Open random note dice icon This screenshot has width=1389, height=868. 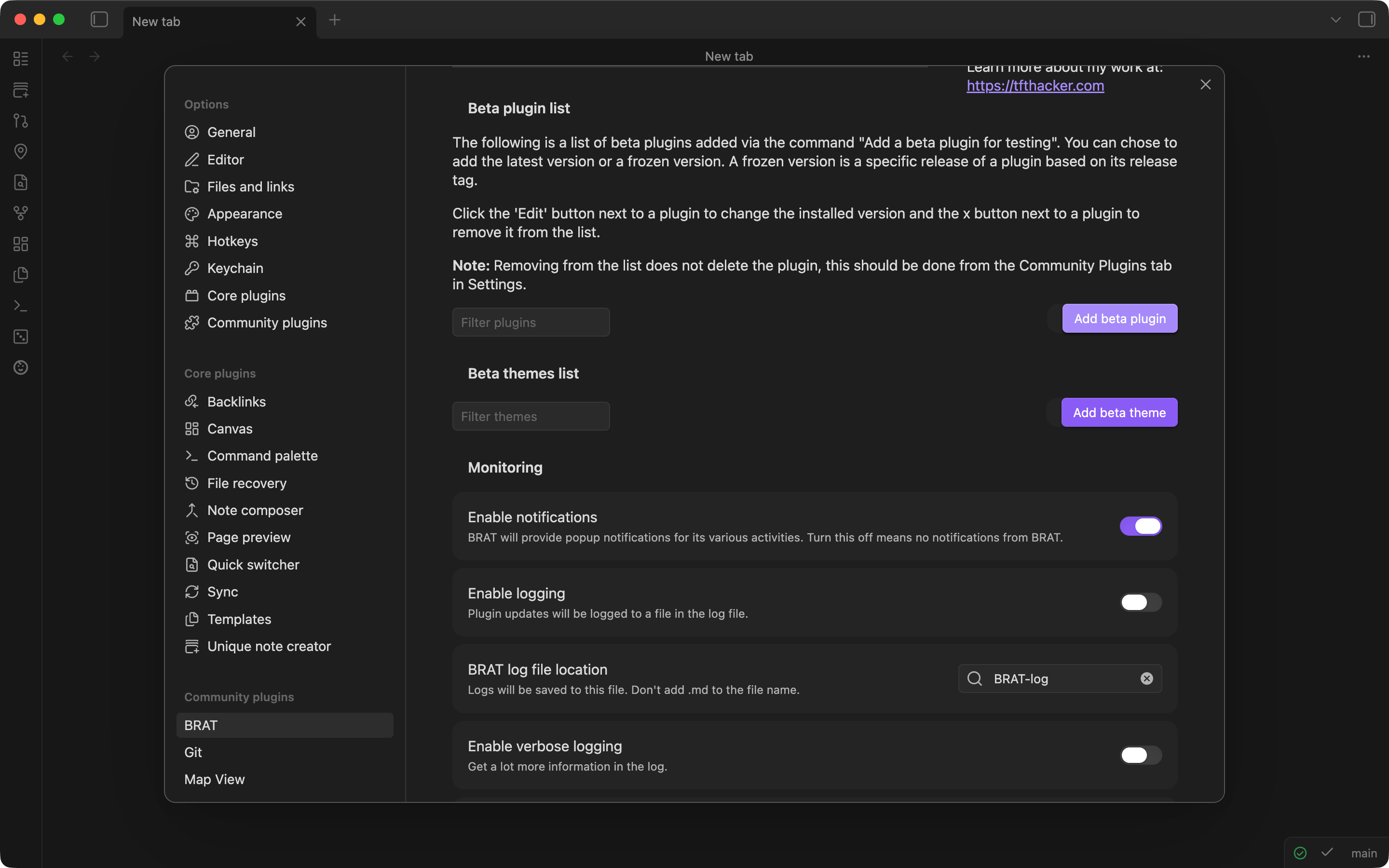tap(21, 337)
